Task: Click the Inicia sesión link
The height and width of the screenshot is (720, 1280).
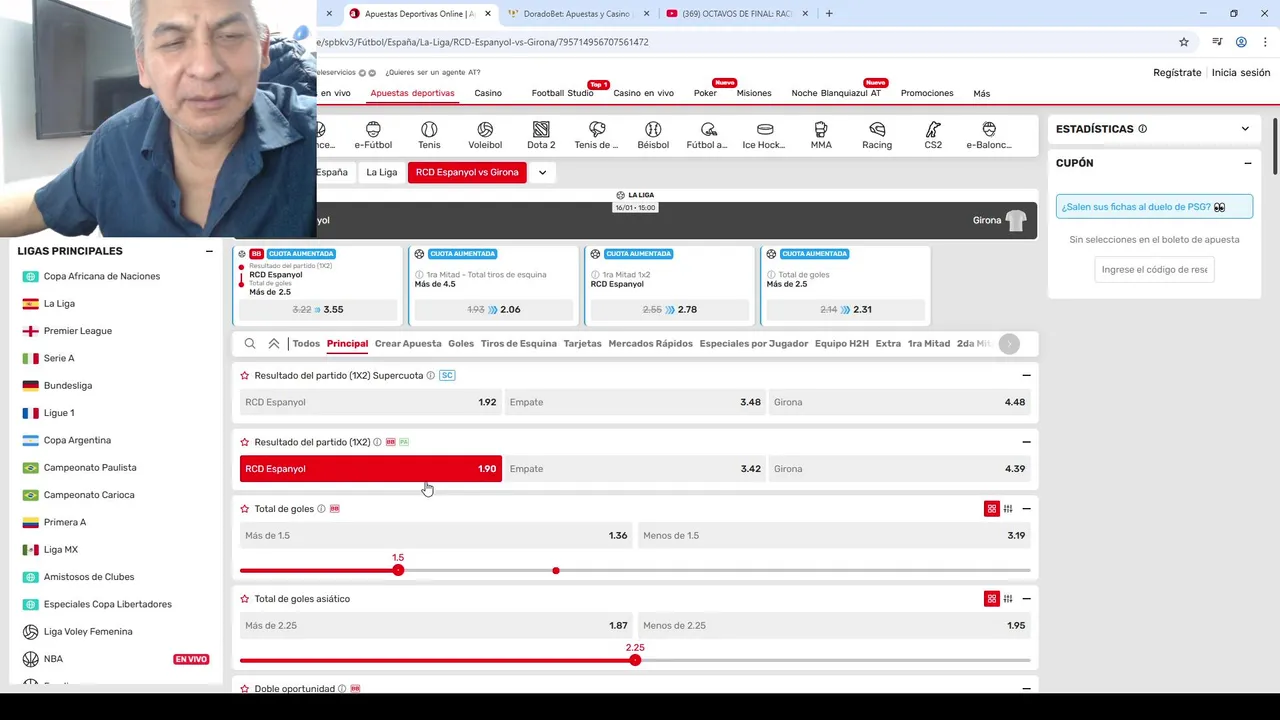Action: click(1241, 72)
